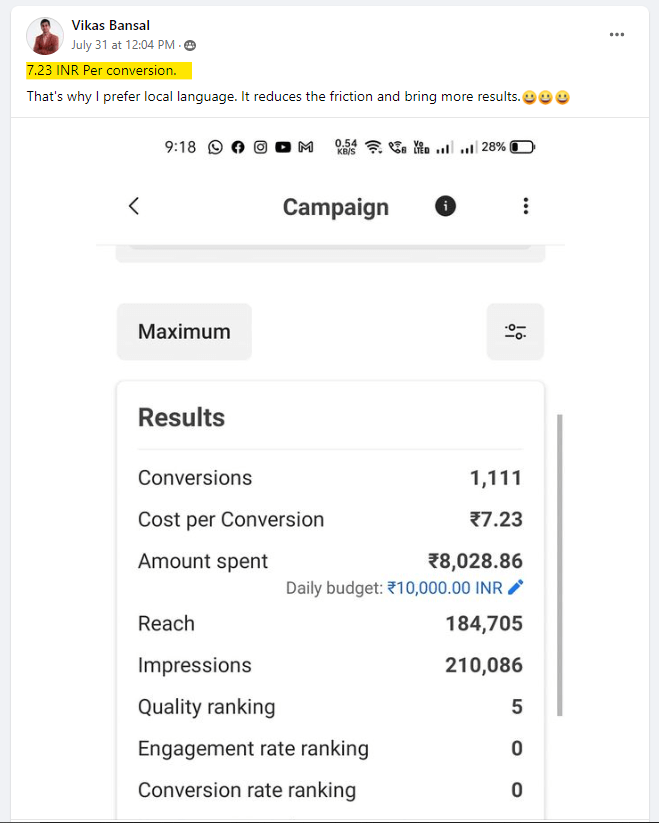
Task: Click the Wi-Fi indicator in the status bar
Action: 372,146
